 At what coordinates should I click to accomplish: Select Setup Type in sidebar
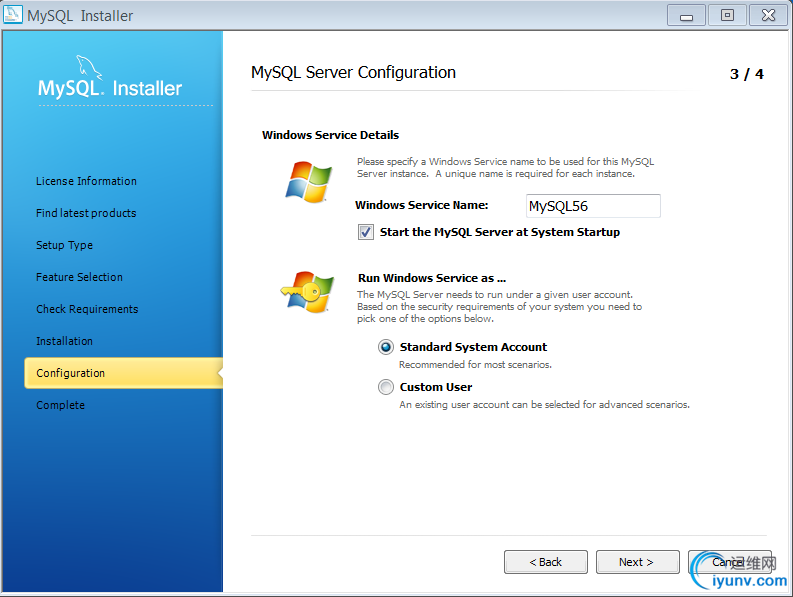click(x=64, y=245)
